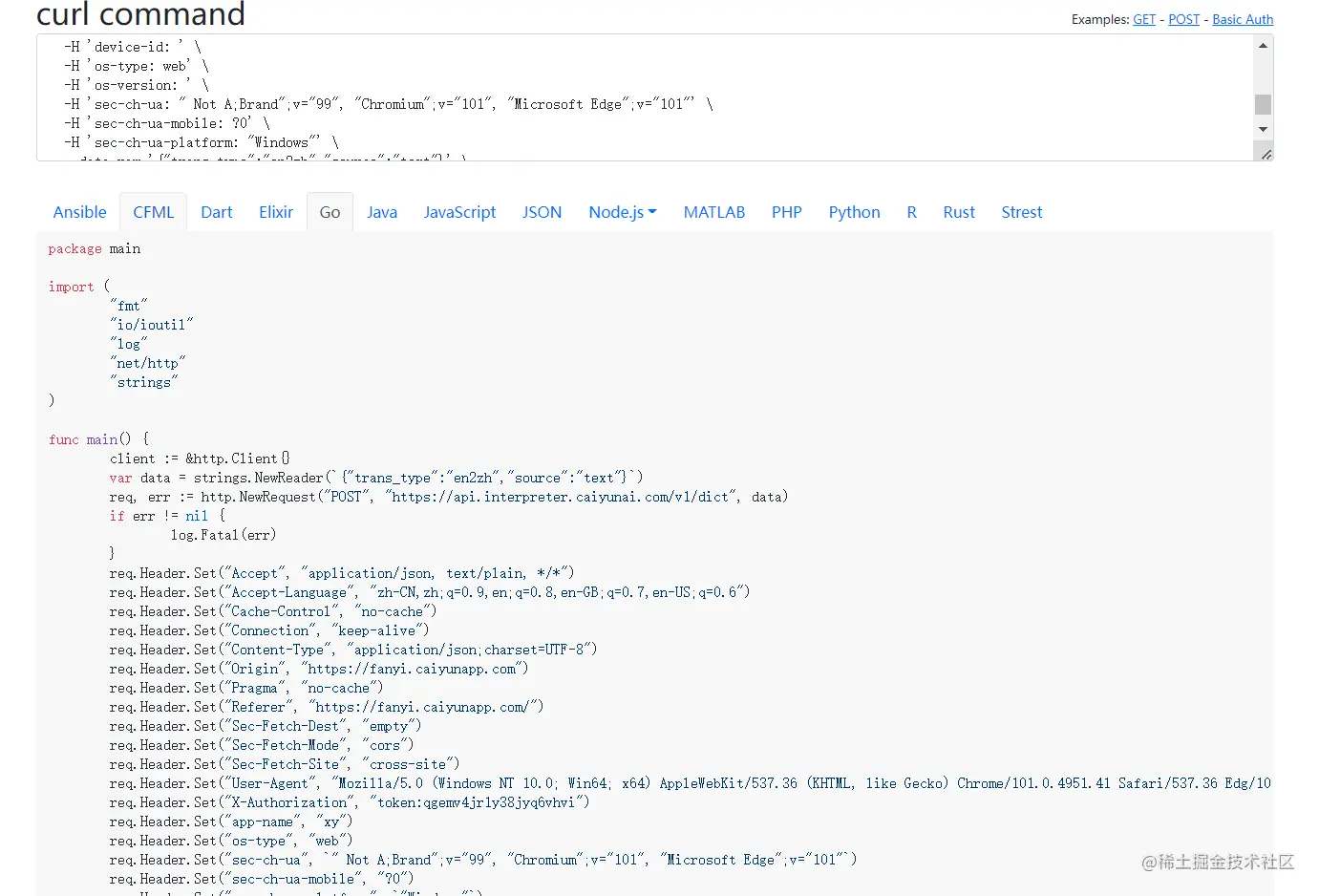Click the sec-ch-ua-mobile line in Go code
Viewport: 1319px width, 896px height.
point(262,879)
